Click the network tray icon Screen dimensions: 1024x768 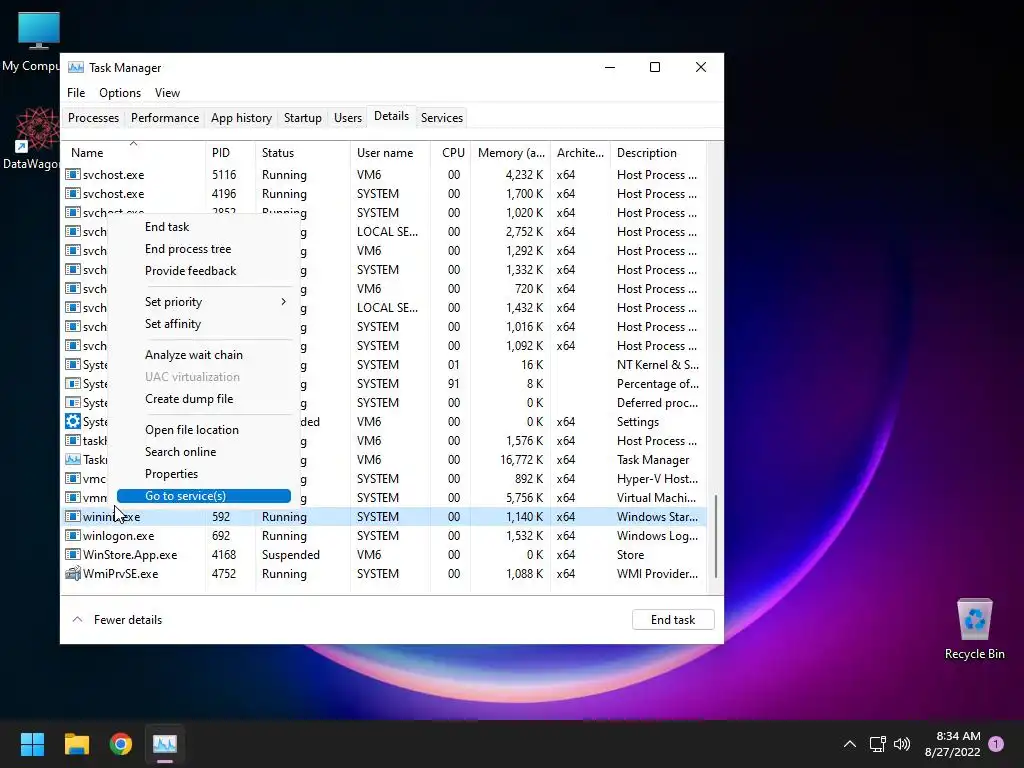click(877, 743)
